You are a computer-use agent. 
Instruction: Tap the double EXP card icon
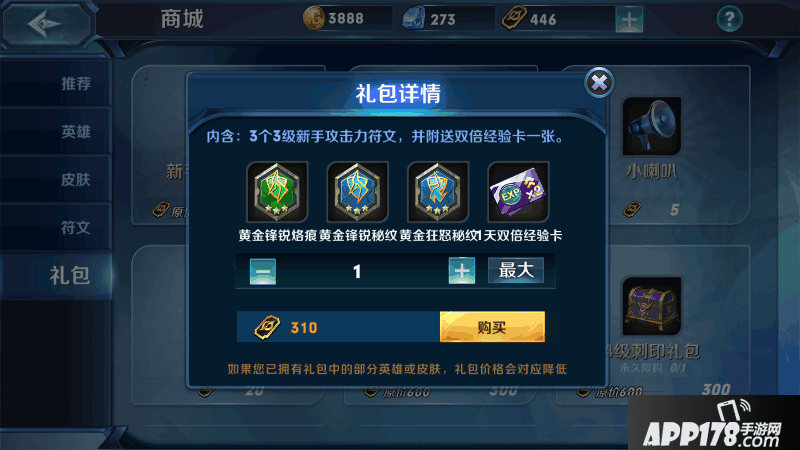click(518, 192)
